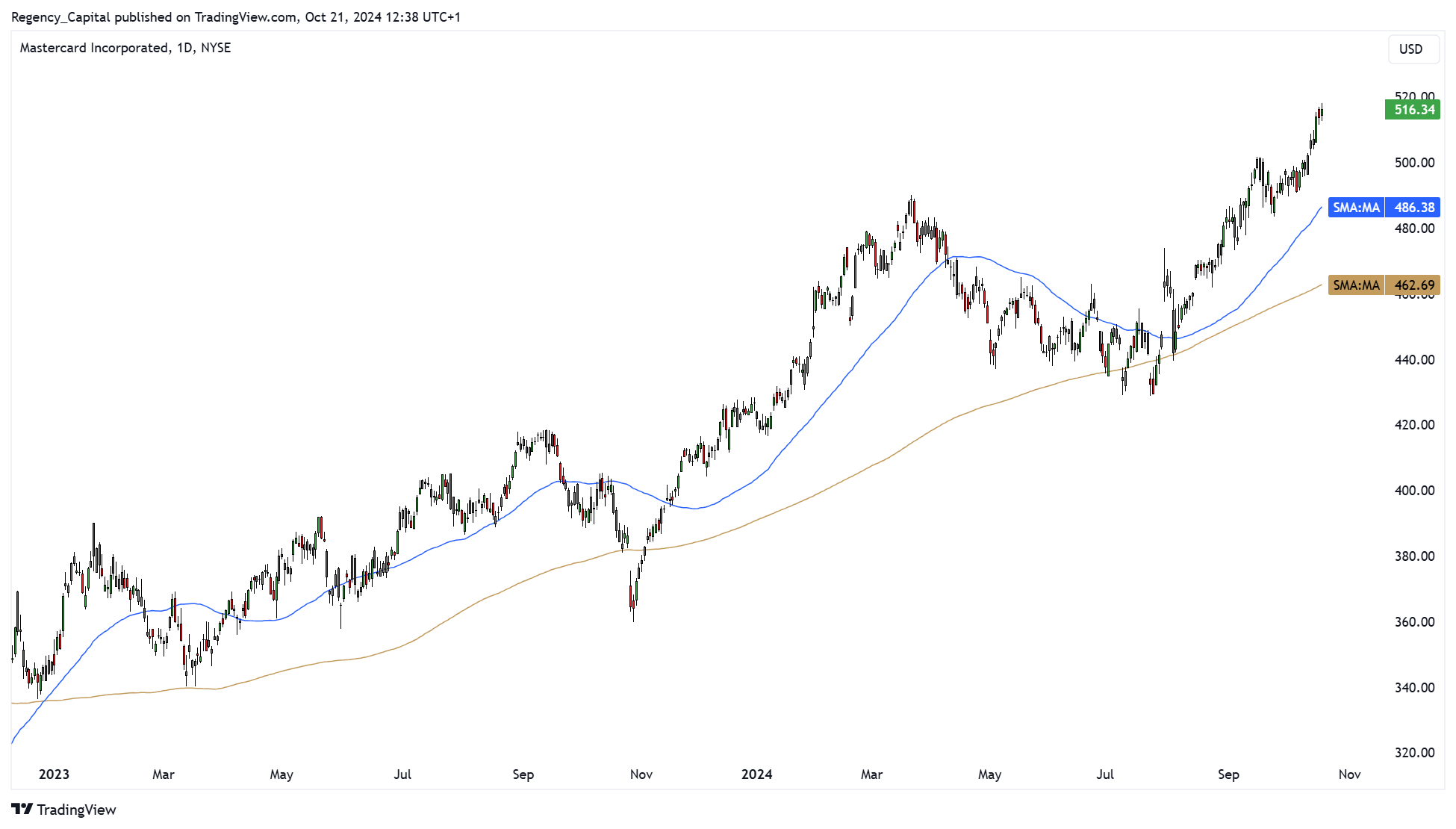Screen dimensions: 1456x829
Task: Click the 2024 label on time axis
Action: 756,774
